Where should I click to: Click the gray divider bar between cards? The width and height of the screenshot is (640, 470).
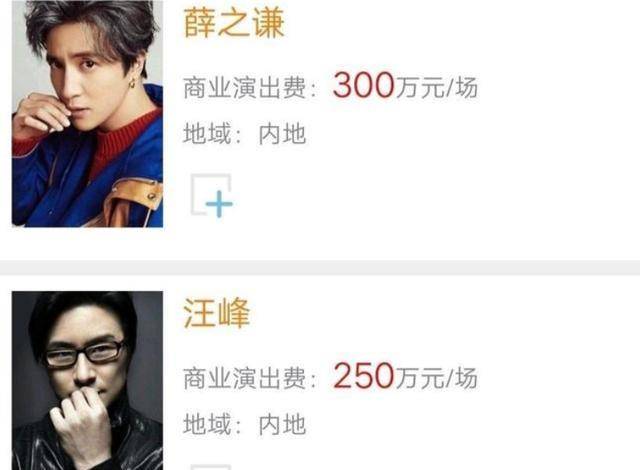point(320,268)
